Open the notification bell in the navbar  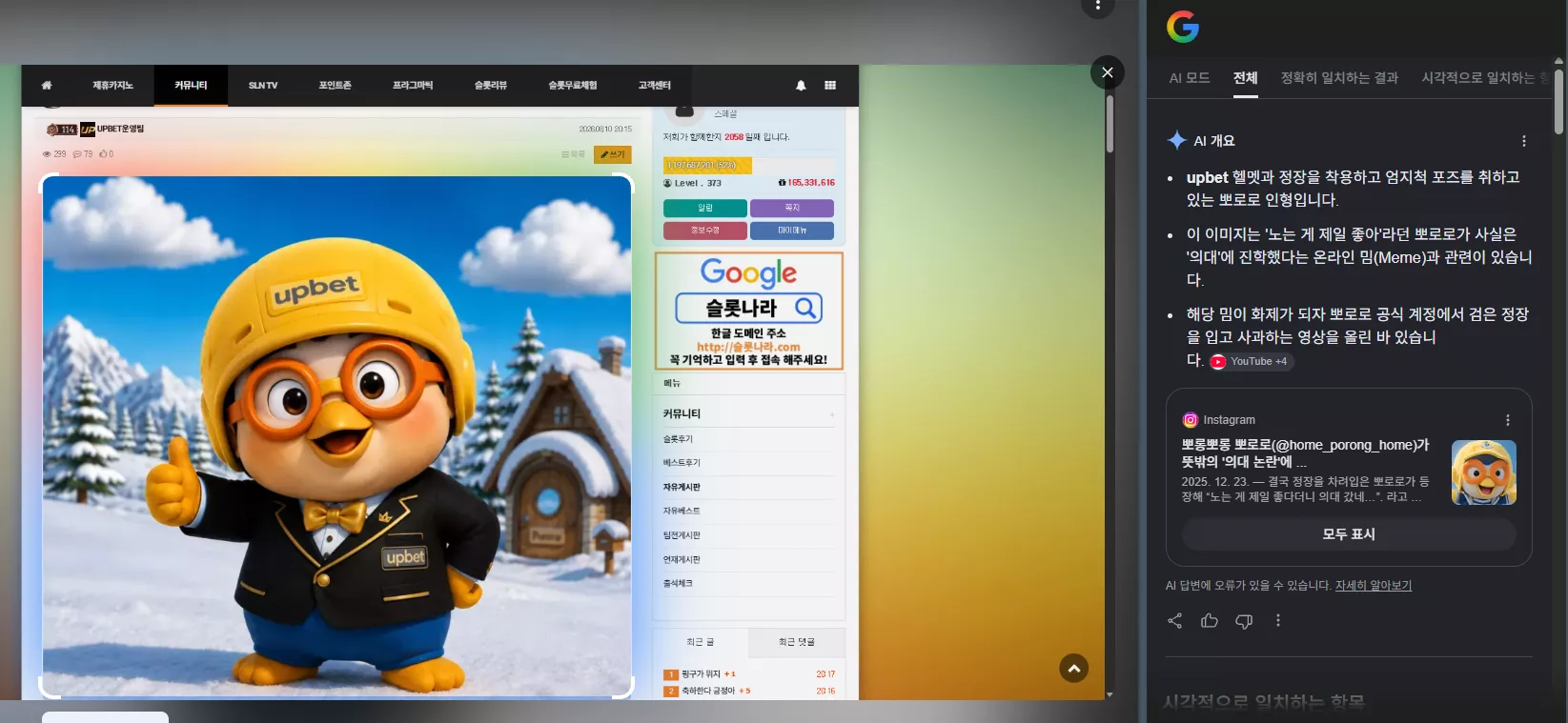801,86
